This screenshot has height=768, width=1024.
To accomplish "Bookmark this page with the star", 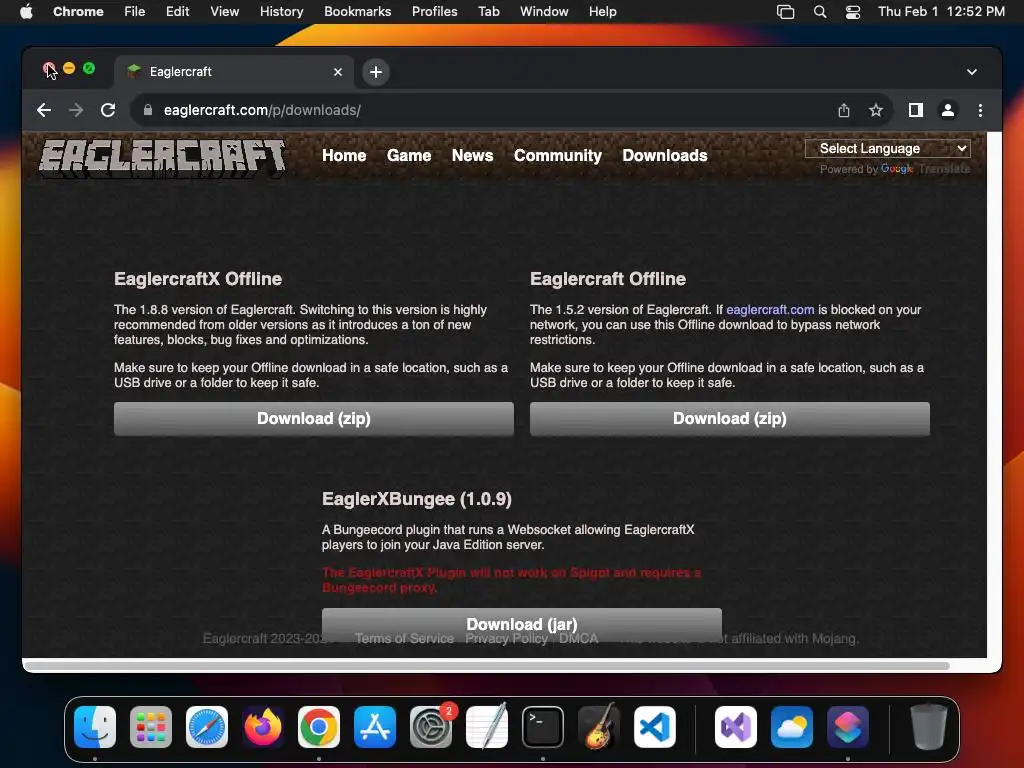I will pyautogui.click(x=876, y=110).
